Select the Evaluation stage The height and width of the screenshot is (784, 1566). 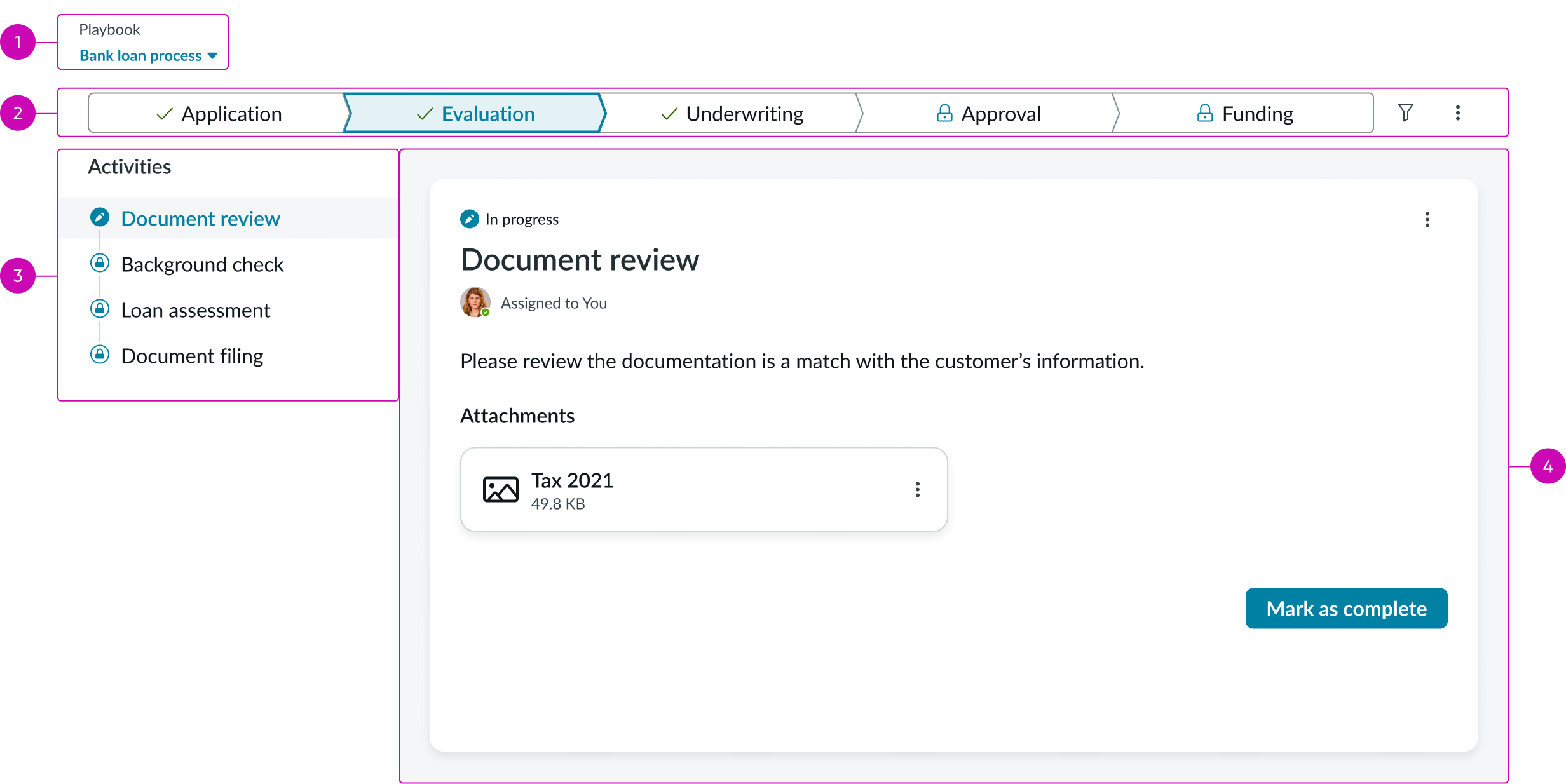pyautogui.click(x=475, y=114)
